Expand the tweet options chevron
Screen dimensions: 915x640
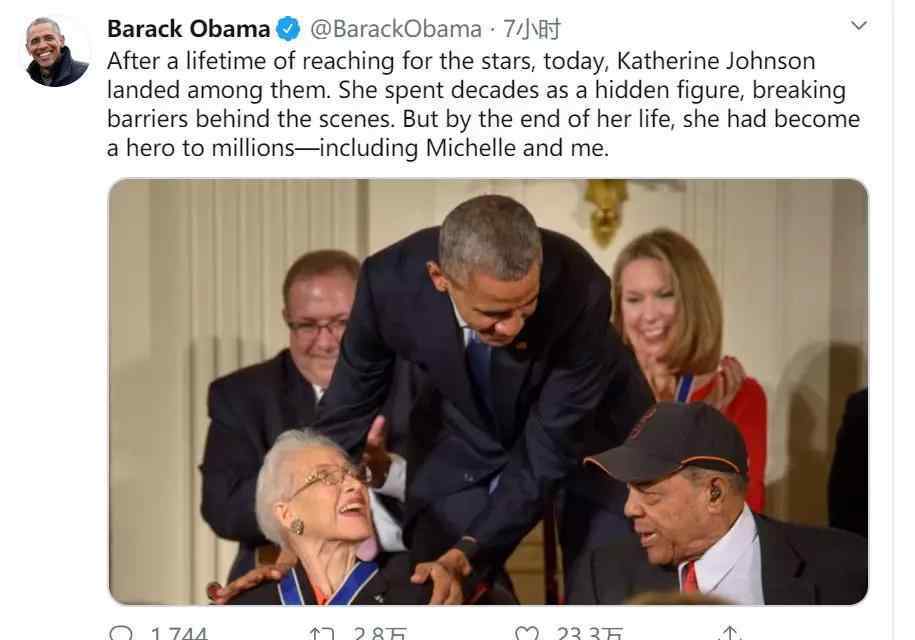[858, 26]
